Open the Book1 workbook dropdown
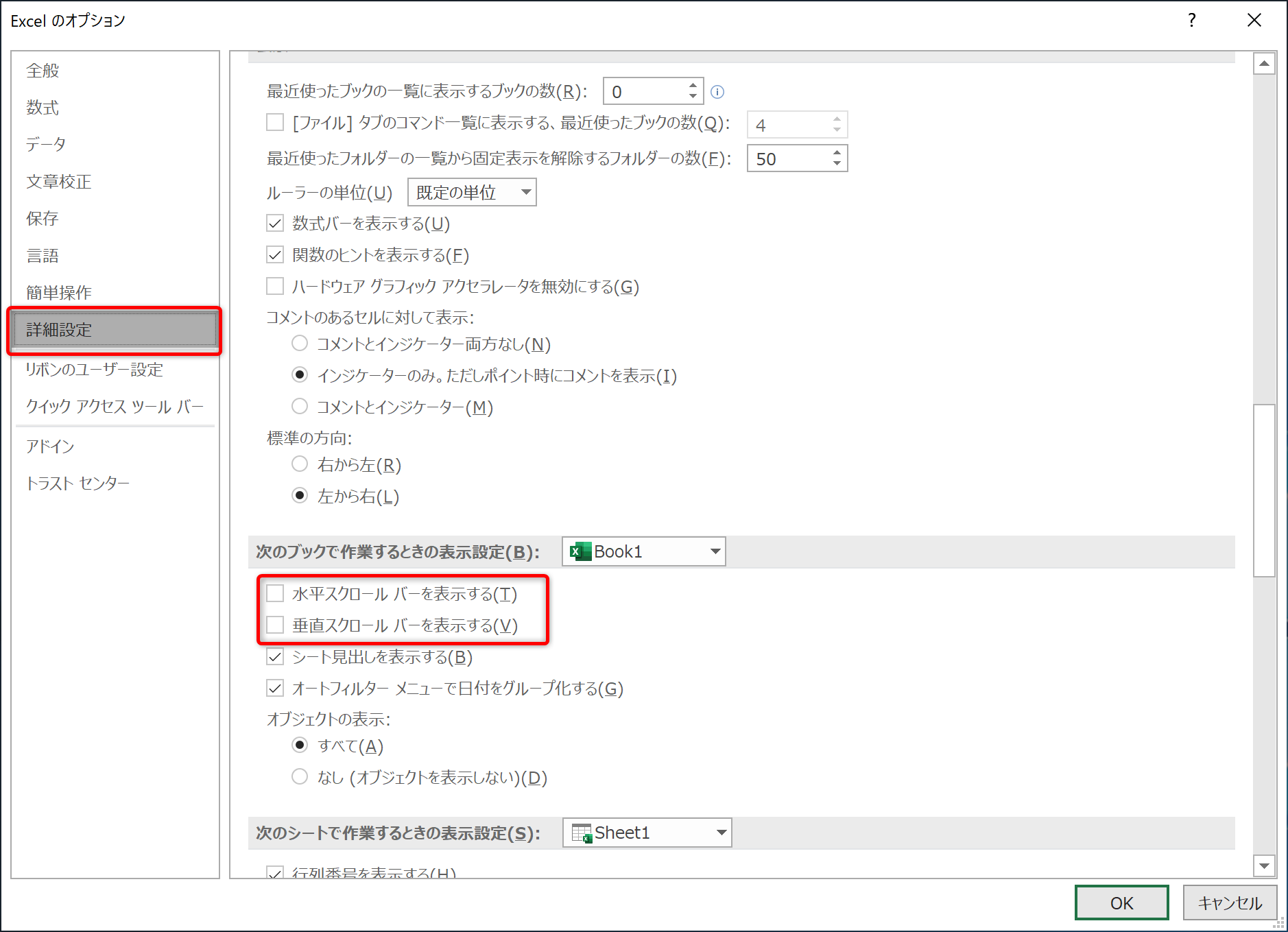1288x932 pixels. [644, 551]
